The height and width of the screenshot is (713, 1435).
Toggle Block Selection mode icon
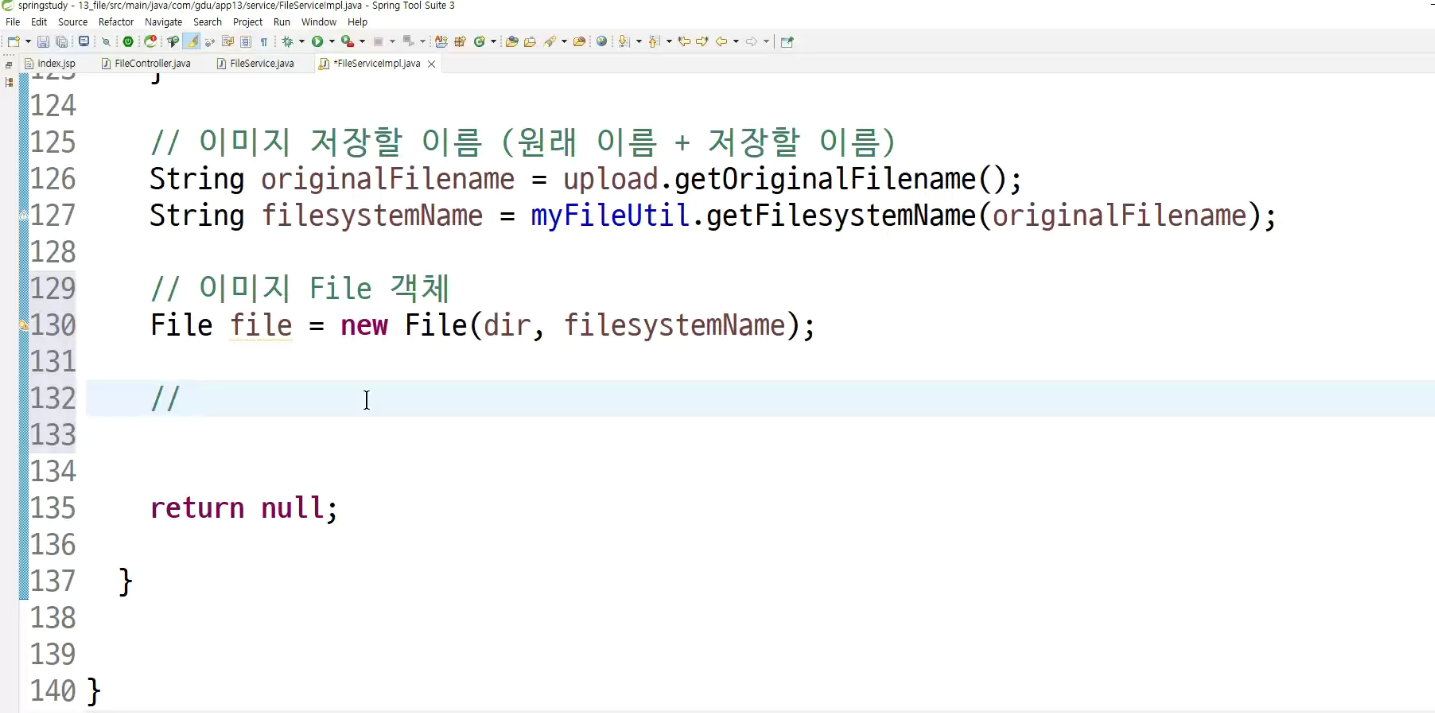(x=245, y=41)
